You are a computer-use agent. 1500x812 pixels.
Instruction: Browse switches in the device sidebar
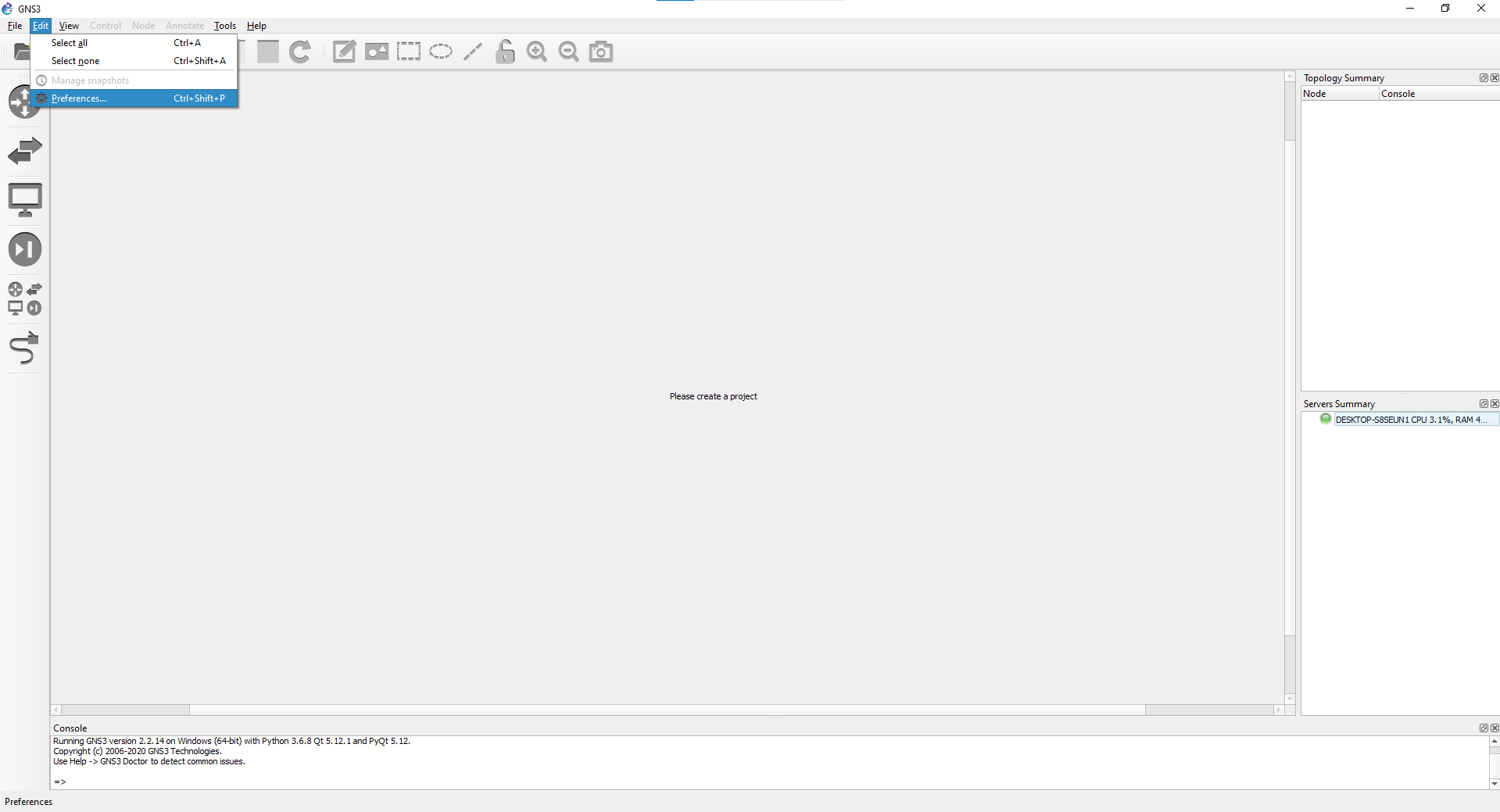click(x=25, y=151)
